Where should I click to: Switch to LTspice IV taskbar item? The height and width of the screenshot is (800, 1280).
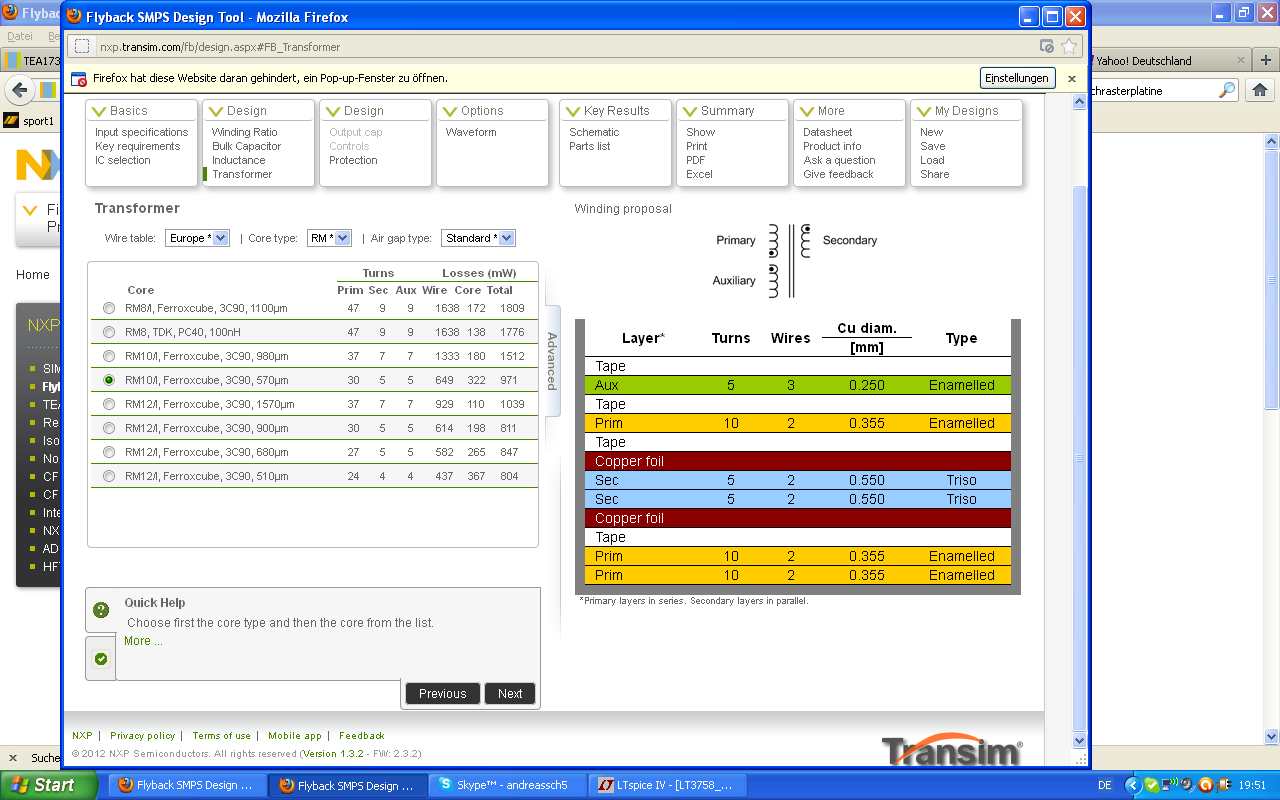(x=669, y=785)
